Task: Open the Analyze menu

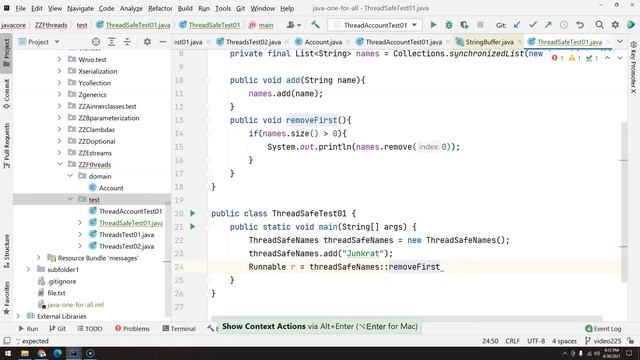Action: click(131, 8)
